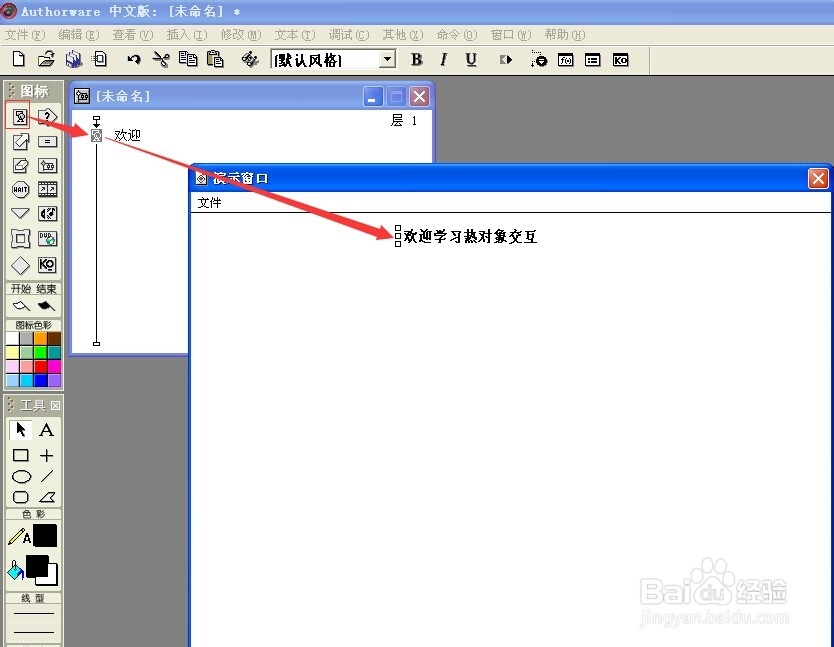Select the 欢迎学习热对象交互 text object

(470, 237)
